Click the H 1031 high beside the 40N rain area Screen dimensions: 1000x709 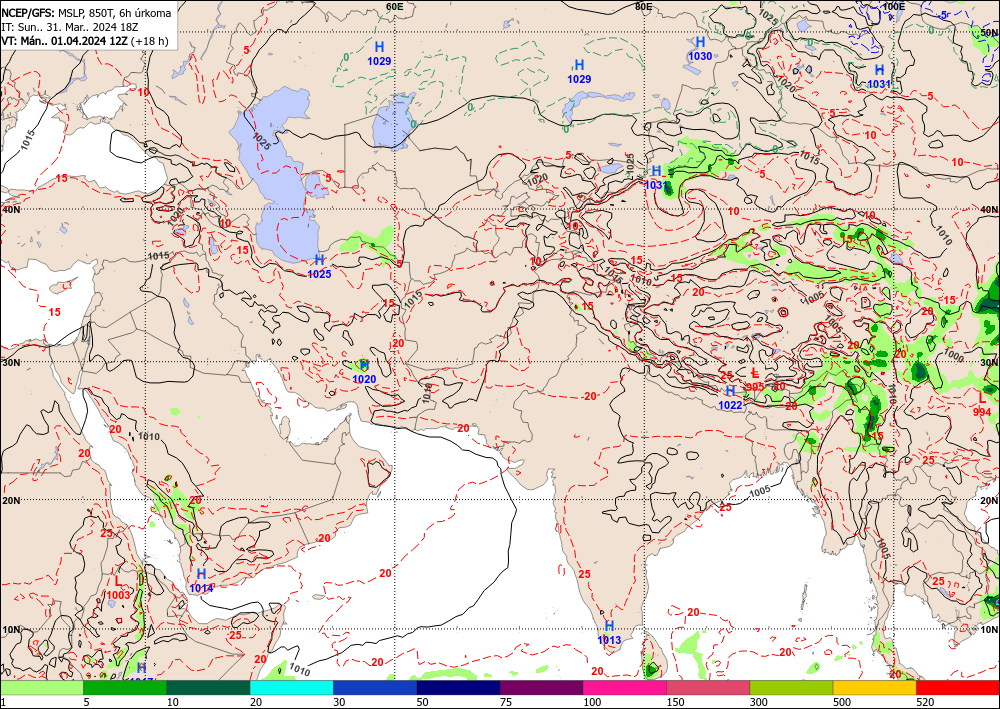click(x=656, y=178)
